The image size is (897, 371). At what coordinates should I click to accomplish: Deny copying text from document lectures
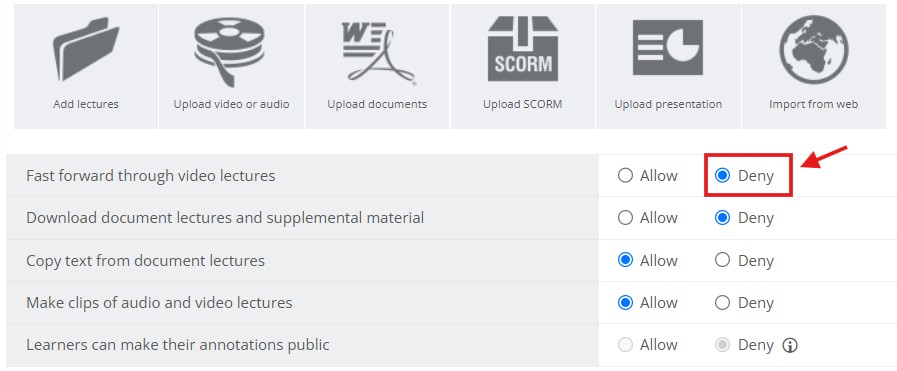(723, 260)
